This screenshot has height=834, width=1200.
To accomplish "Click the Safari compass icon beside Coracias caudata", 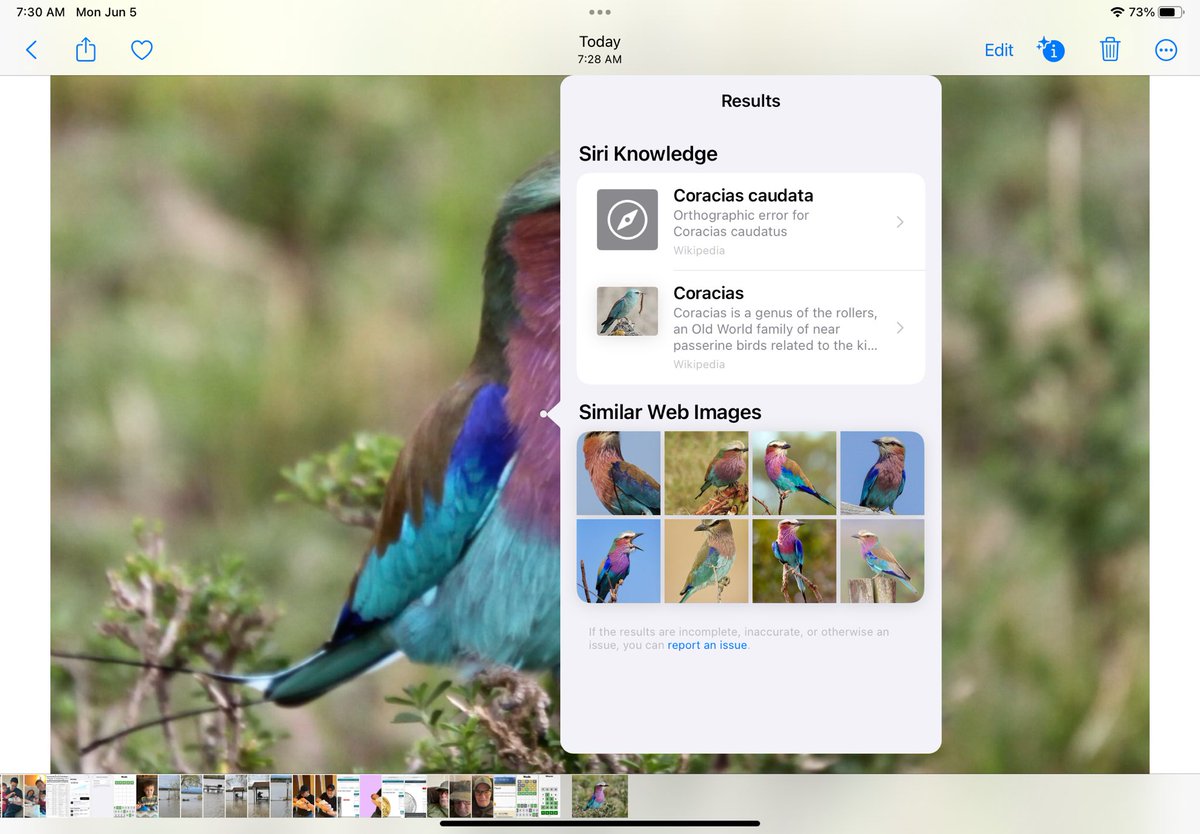I will (x=627, y=219).
